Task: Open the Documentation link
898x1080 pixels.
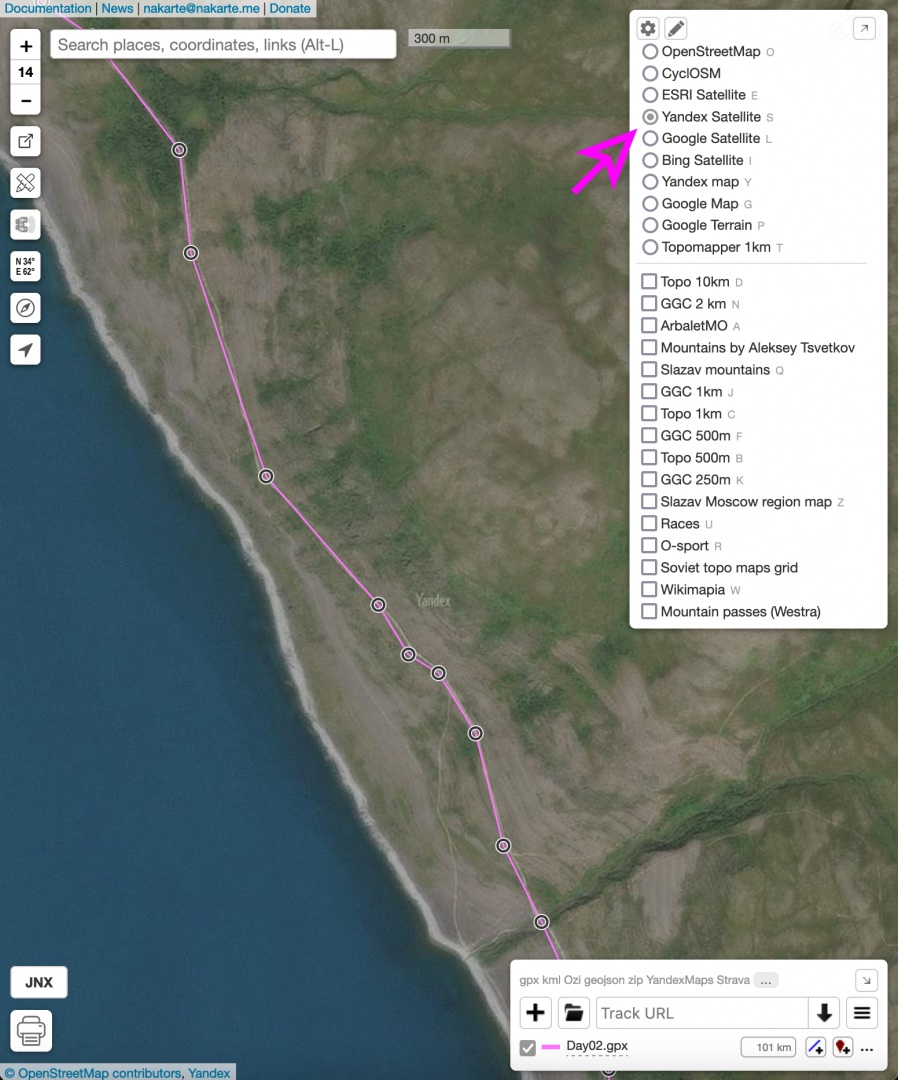Action: click(47, 8)
